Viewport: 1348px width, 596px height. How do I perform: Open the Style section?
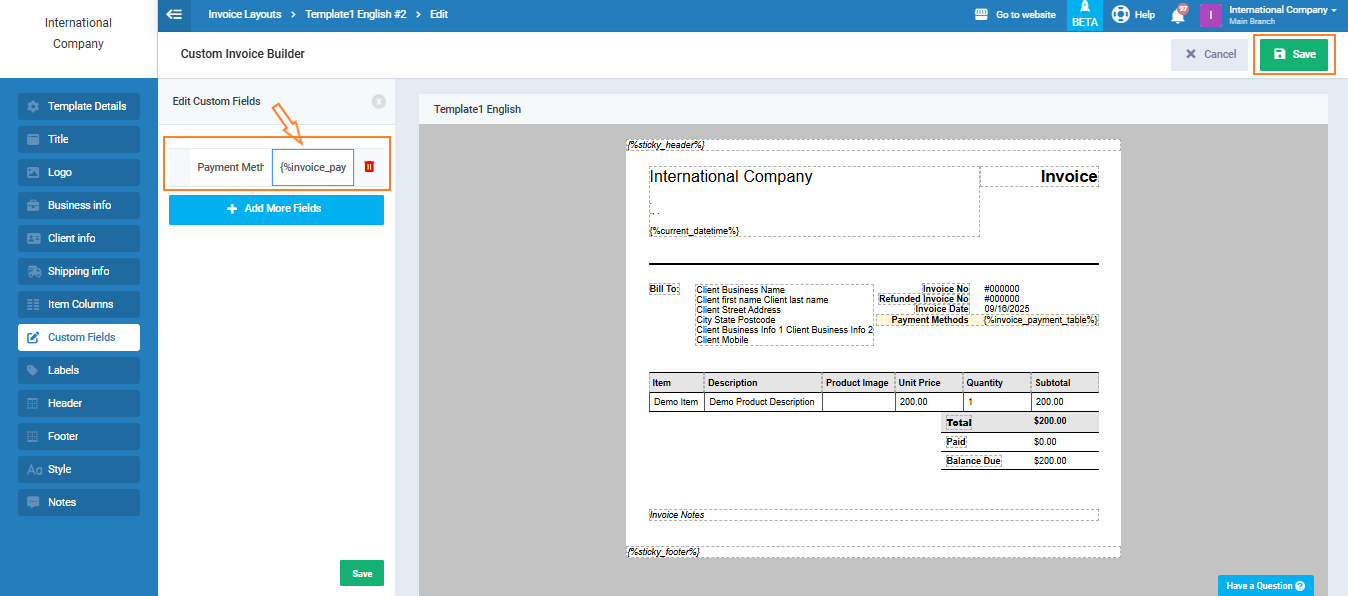click(79, 469)
